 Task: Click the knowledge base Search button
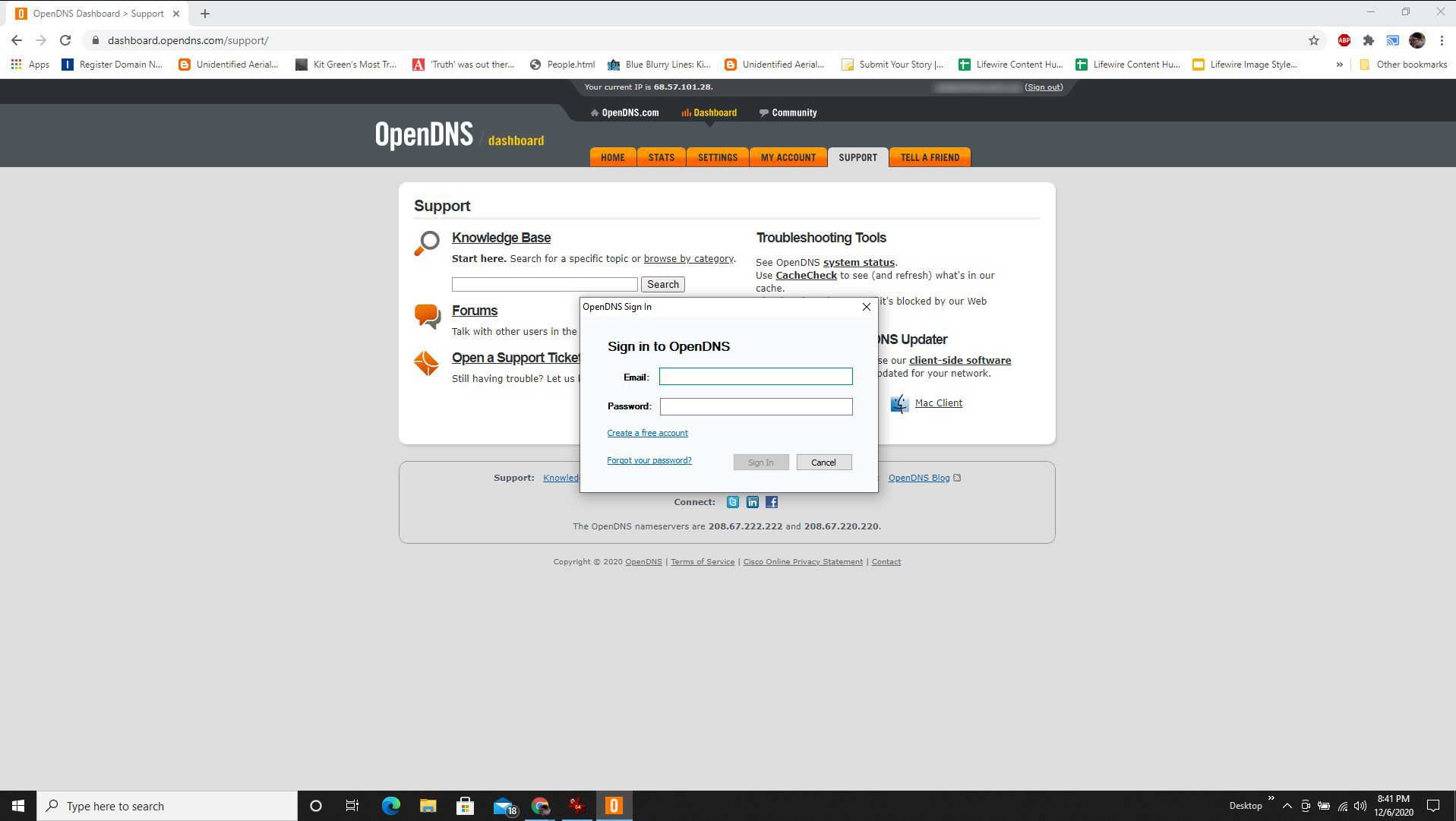click(x=662, y=284)
